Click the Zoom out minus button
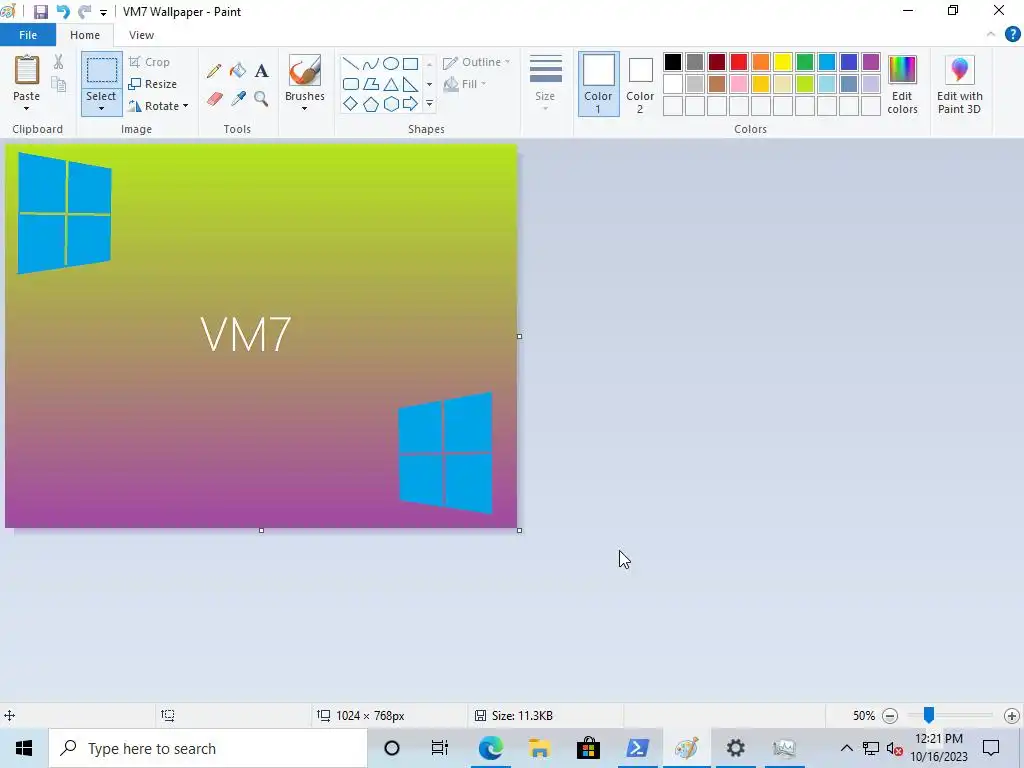The width and height of the screenshot is (1024, 768). 890,716
